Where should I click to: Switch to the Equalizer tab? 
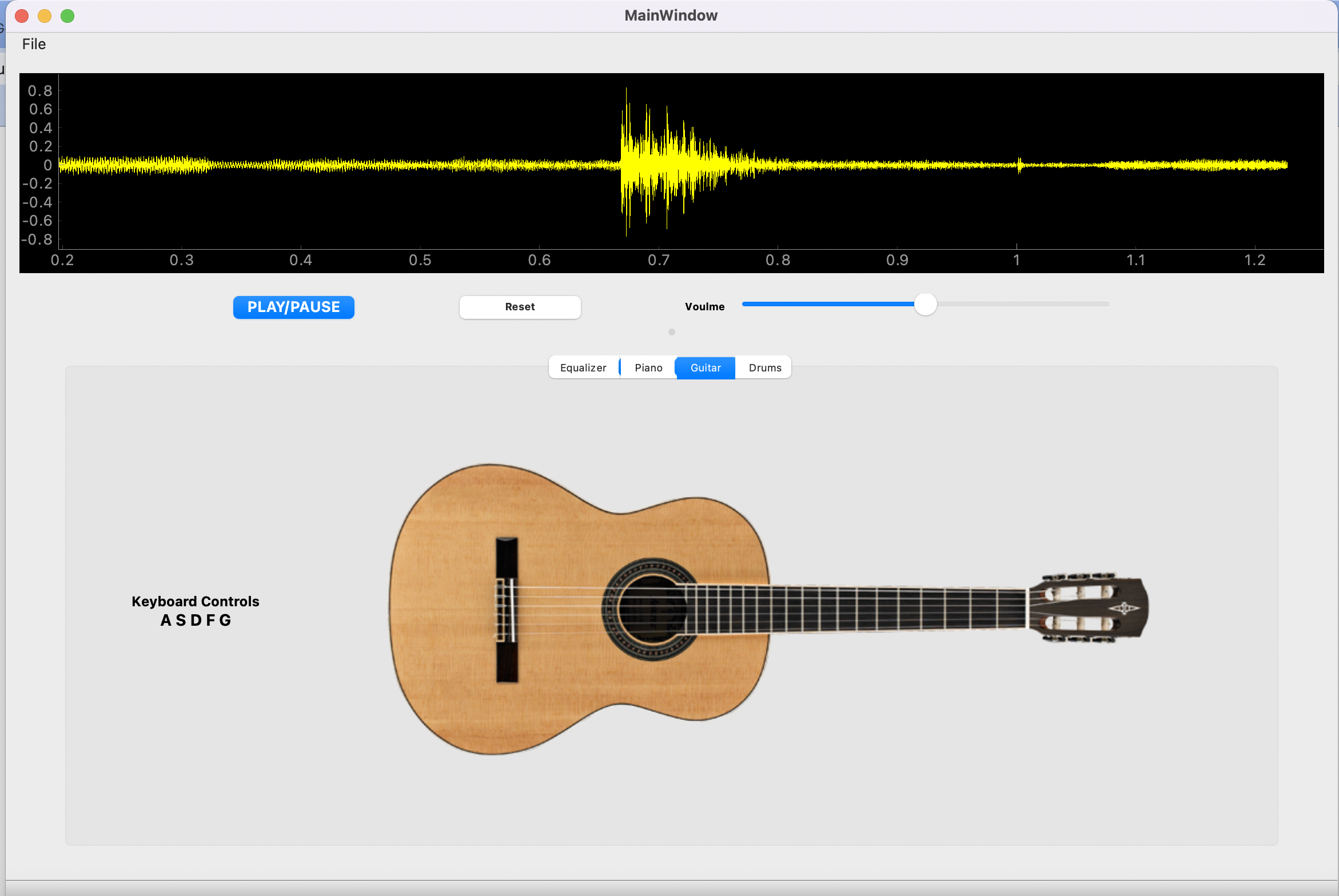[x=583, y=367]
